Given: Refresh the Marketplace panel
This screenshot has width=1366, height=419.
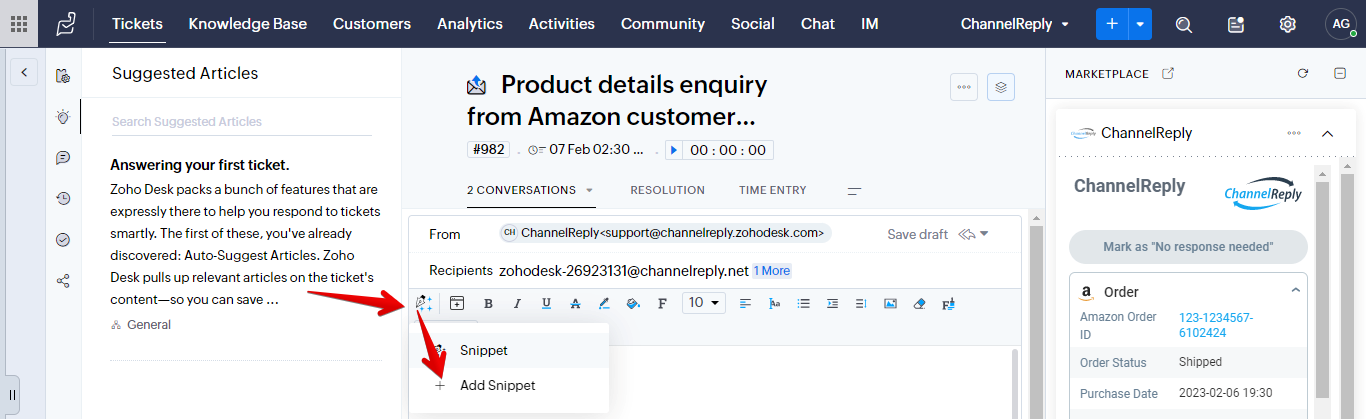Looking at the screenshot, I should [x=1303, y=73].
